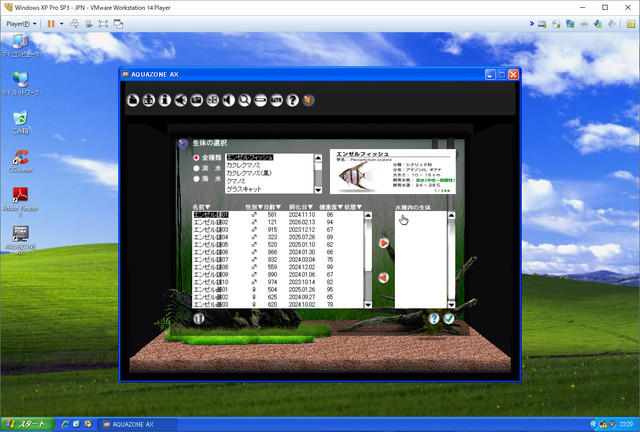Sort list by 性別 column header
The width and height of the screenshot is (640, 432).
tap(254, 207)
